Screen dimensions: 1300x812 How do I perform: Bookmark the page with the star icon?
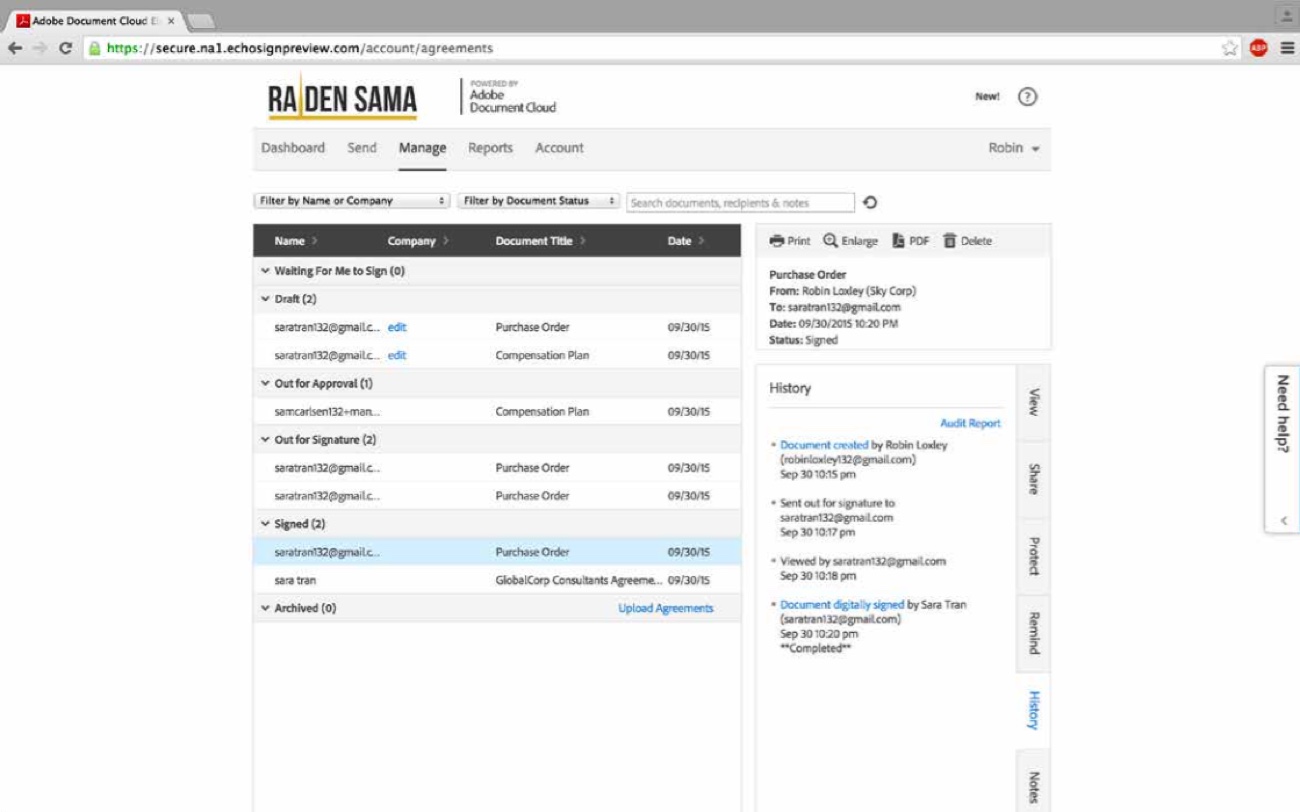coord(1229,48)
